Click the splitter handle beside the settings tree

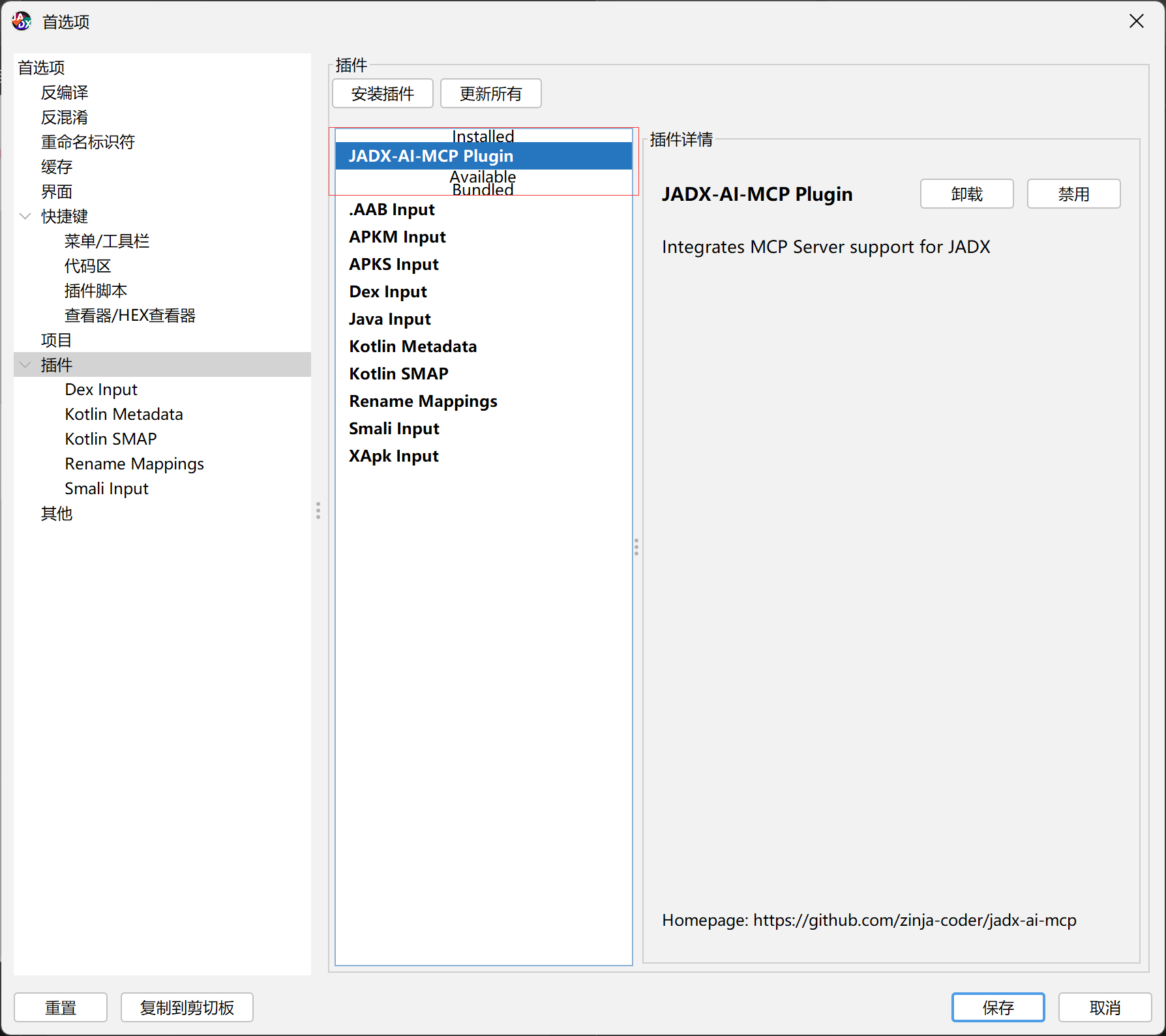(318, 511)
